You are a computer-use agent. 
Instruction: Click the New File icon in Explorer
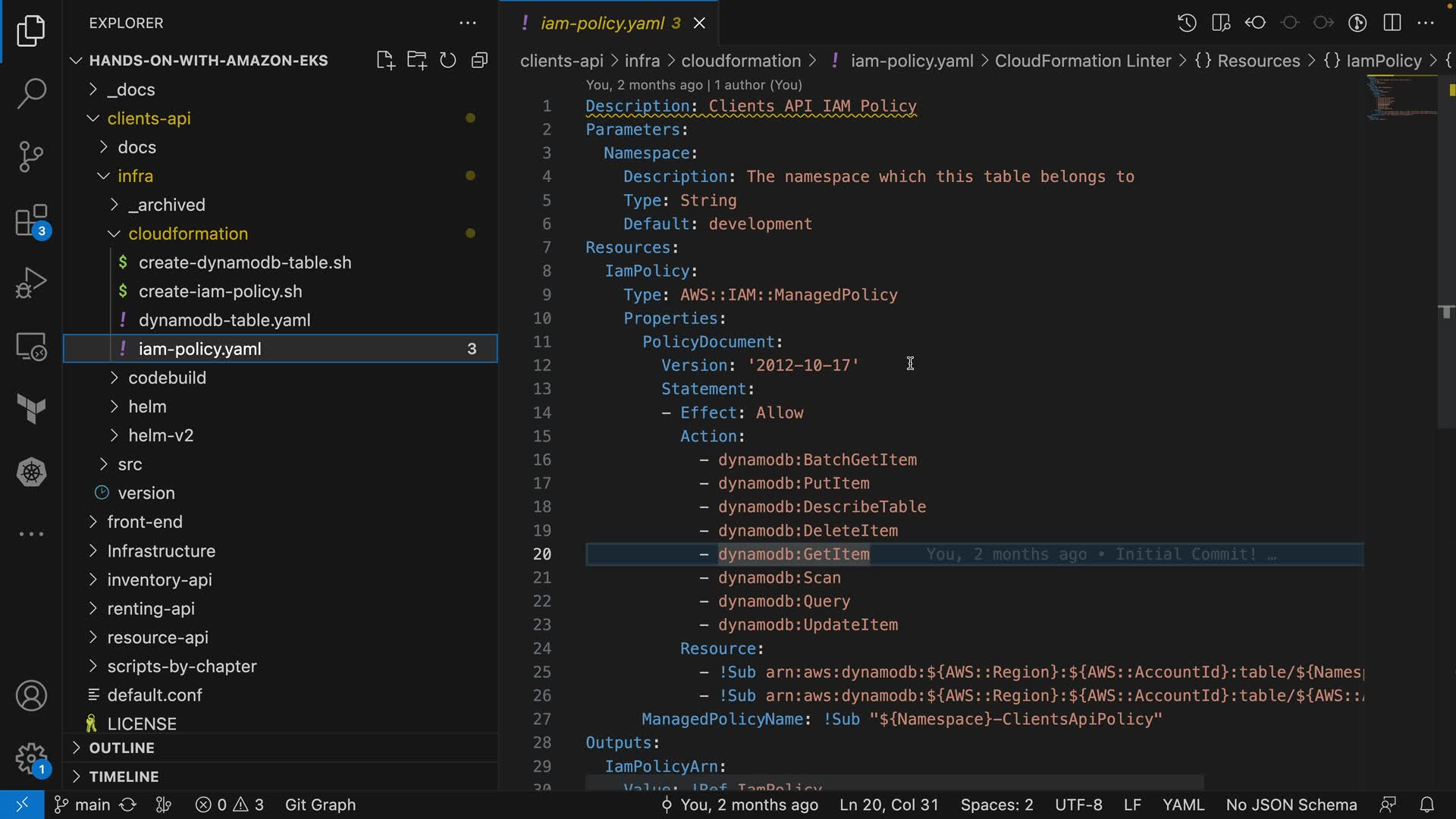385,61
